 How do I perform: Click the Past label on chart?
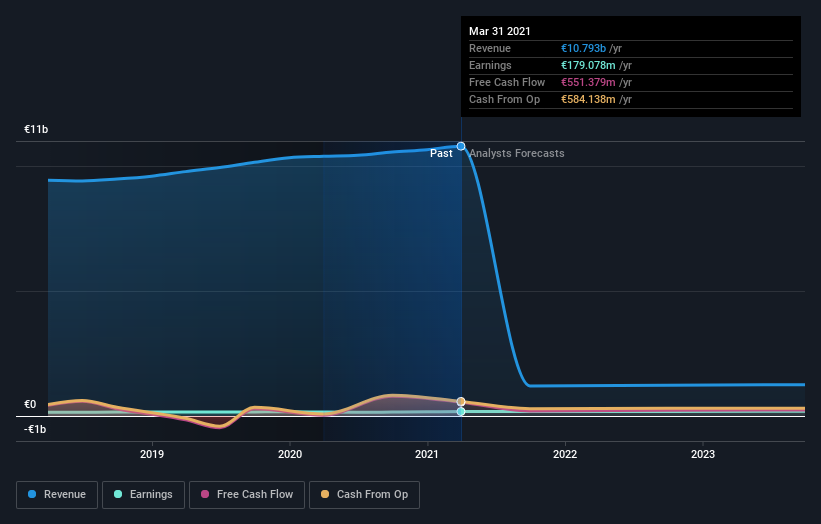click(x=441, y=153)
